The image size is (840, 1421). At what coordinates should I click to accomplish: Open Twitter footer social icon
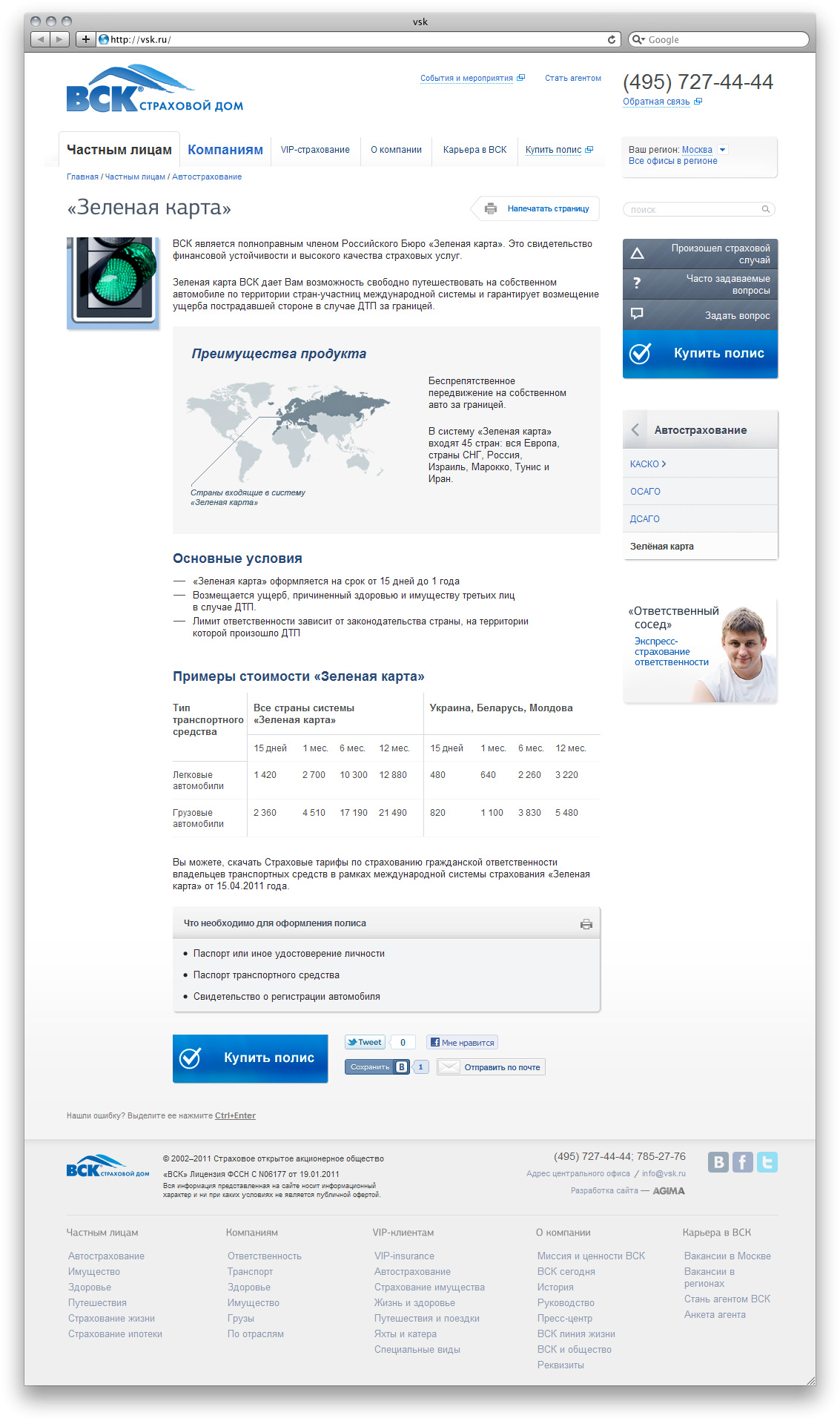pos(767,1161)
